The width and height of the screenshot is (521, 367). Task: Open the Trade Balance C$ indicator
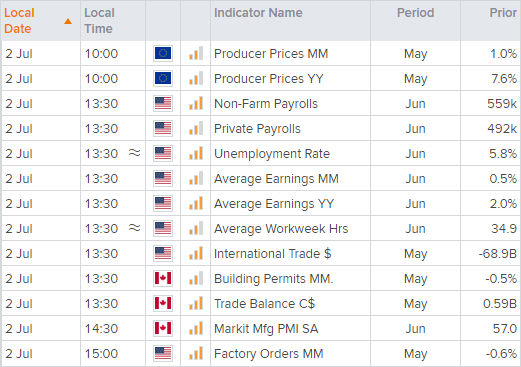[x=264, y=304]
